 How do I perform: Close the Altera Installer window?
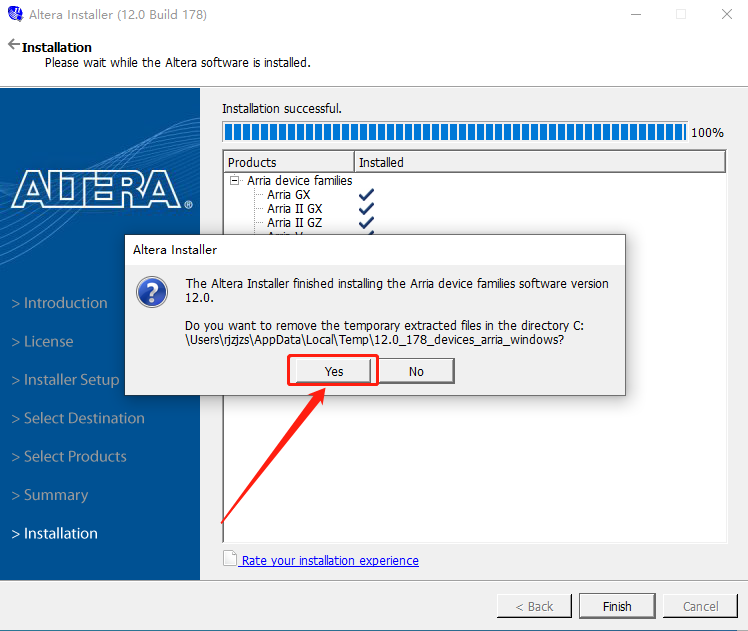(x=727, y=14)
